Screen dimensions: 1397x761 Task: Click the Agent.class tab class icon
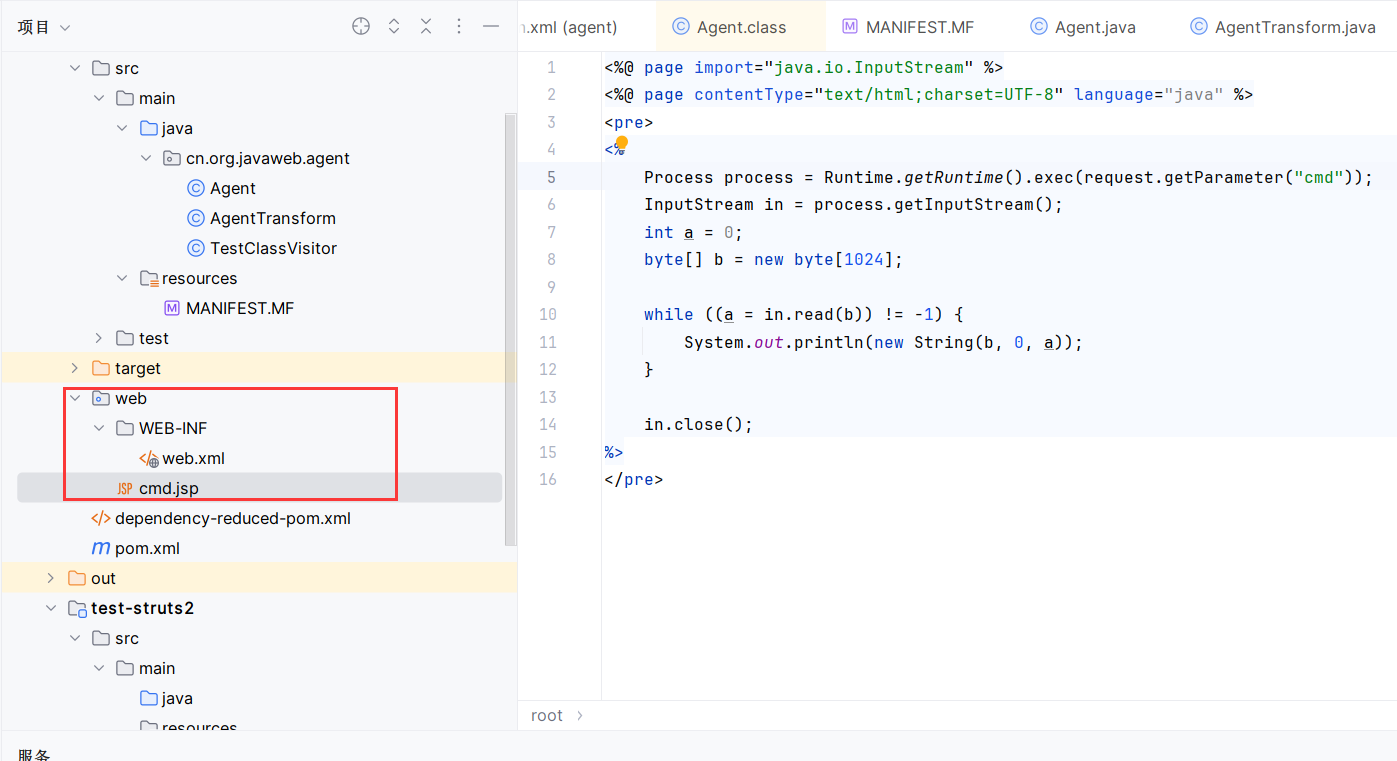(x=681, y=27)
